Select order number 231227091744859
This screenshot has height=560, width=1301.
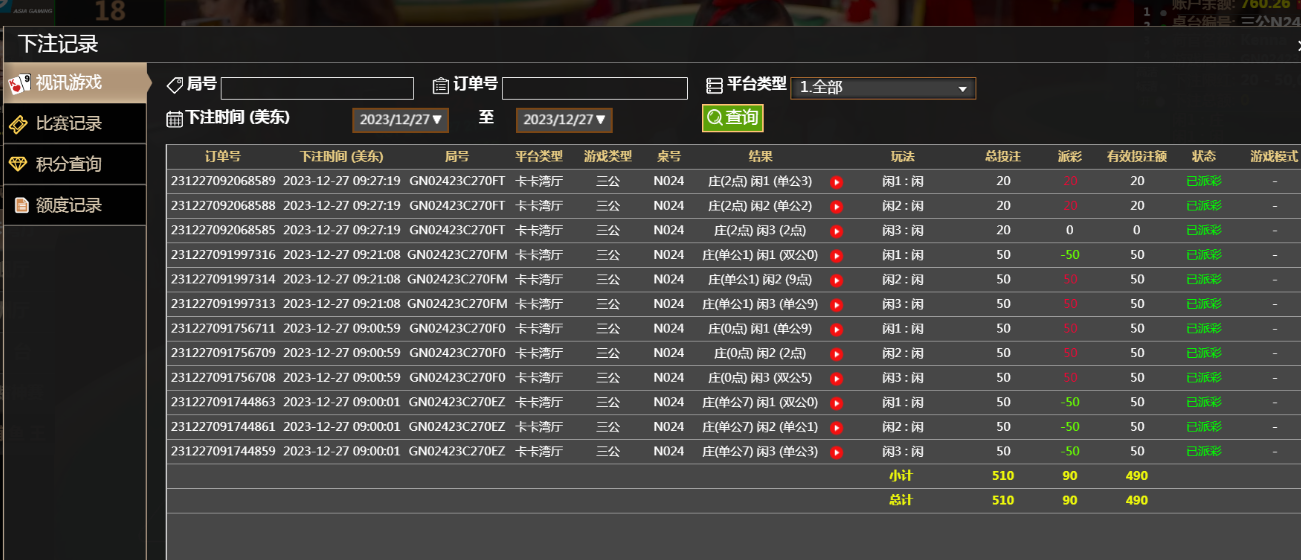pyautogui.click(x=223, y=451)
